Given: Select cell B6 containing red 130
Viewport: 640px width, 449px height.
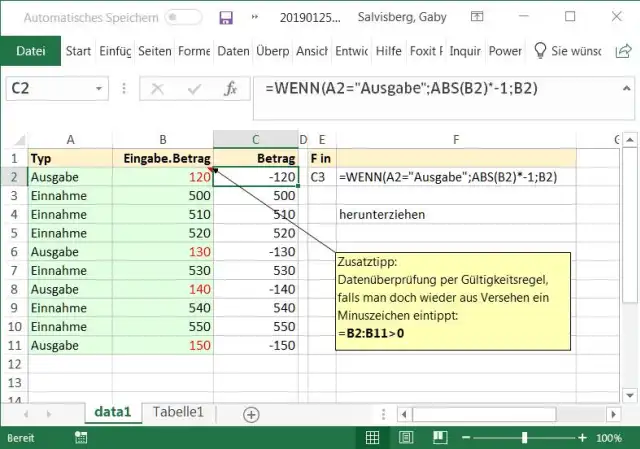Looking at the screenshot, I should (162, 252).
